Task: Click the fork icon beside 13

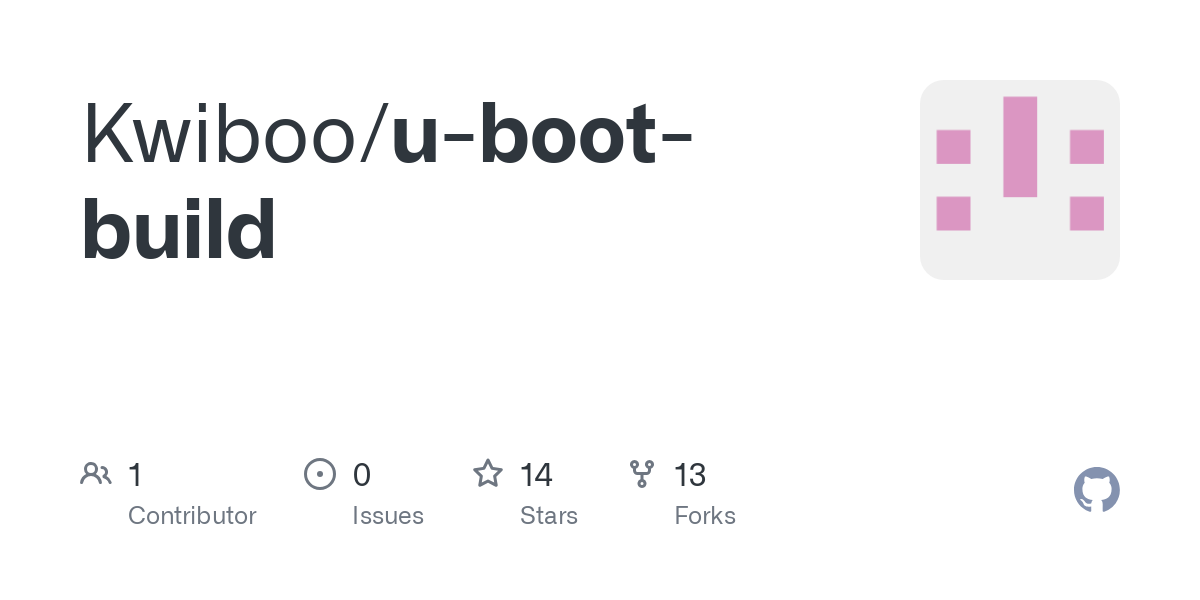Action: [642, 474]
